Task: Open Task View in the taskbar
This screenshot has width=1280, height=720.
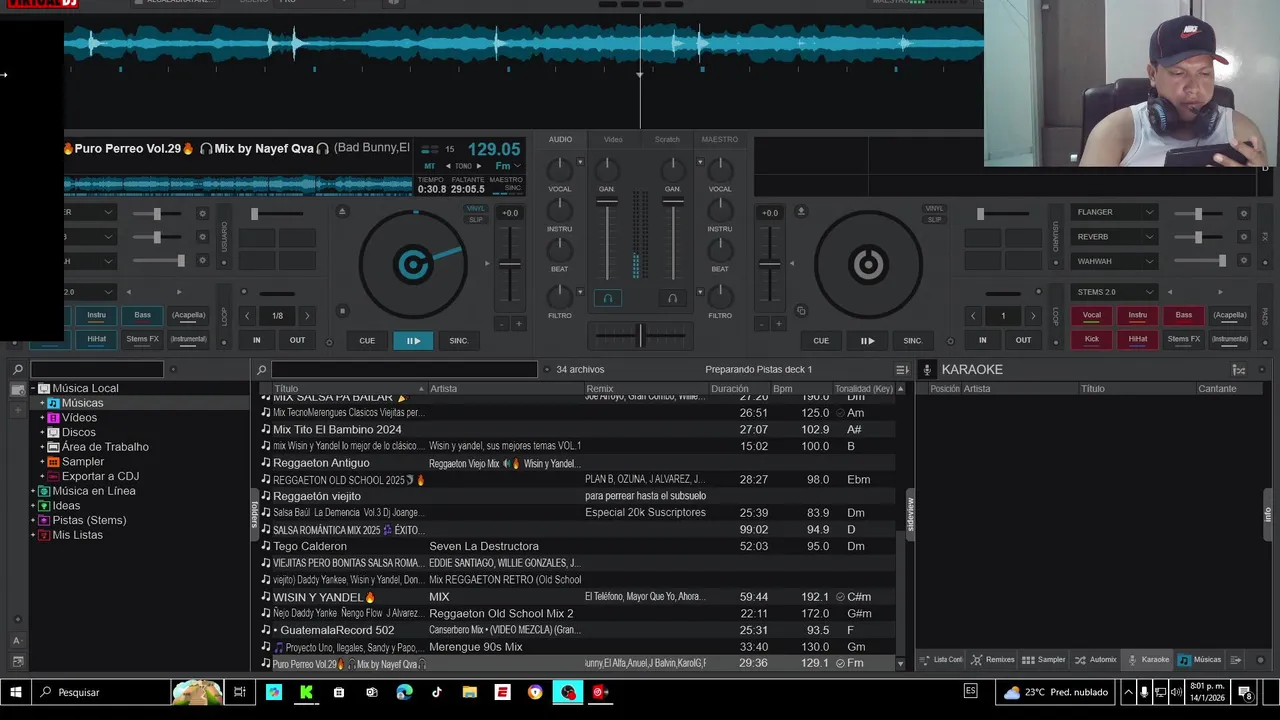Action: 240,692
